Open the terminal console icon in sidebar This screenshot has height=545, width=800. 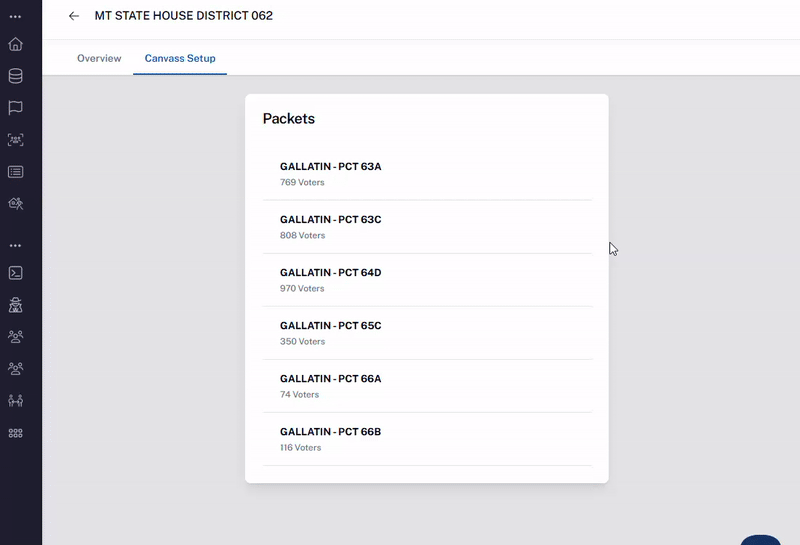pyautogui.click(x=15, y=273)
